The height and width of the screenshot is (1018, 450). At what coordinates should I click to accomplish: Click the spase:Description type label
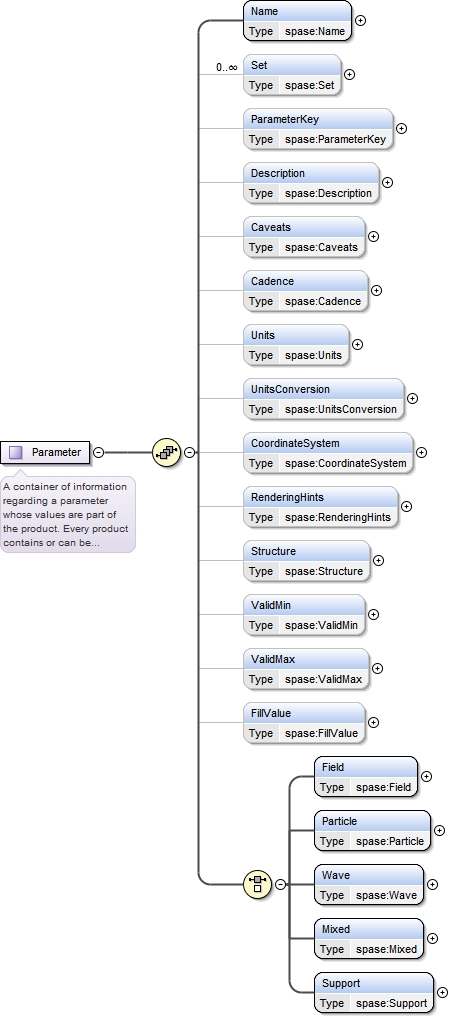(329, 193)
